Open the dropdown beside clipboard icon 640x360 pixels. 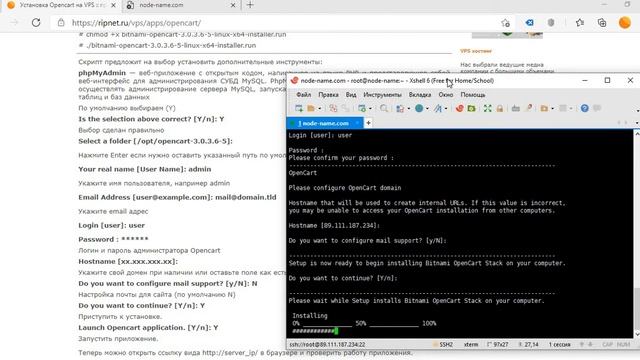tap(409, 109)
